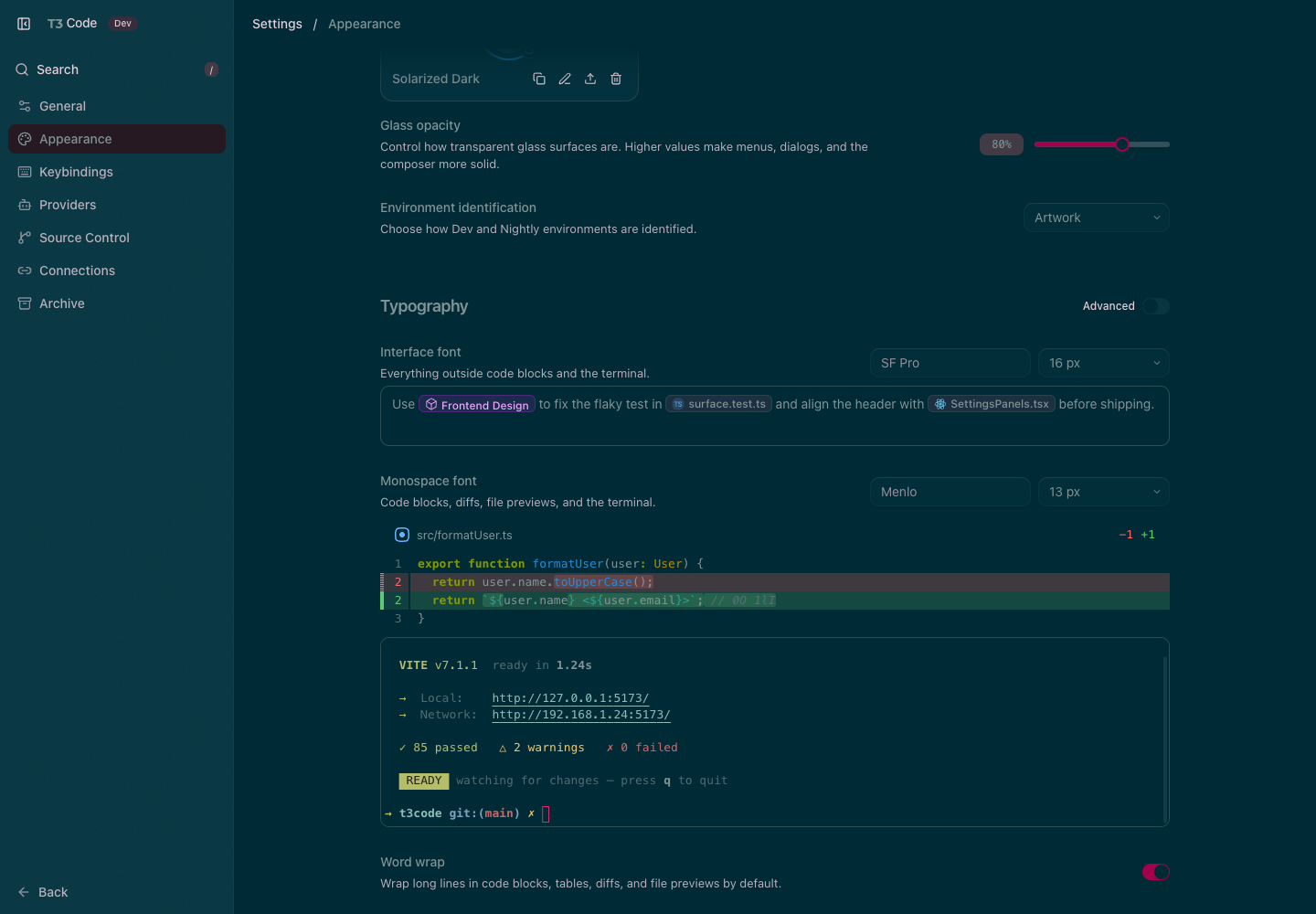
Task: Open Connections settings section
Action: 117,271
